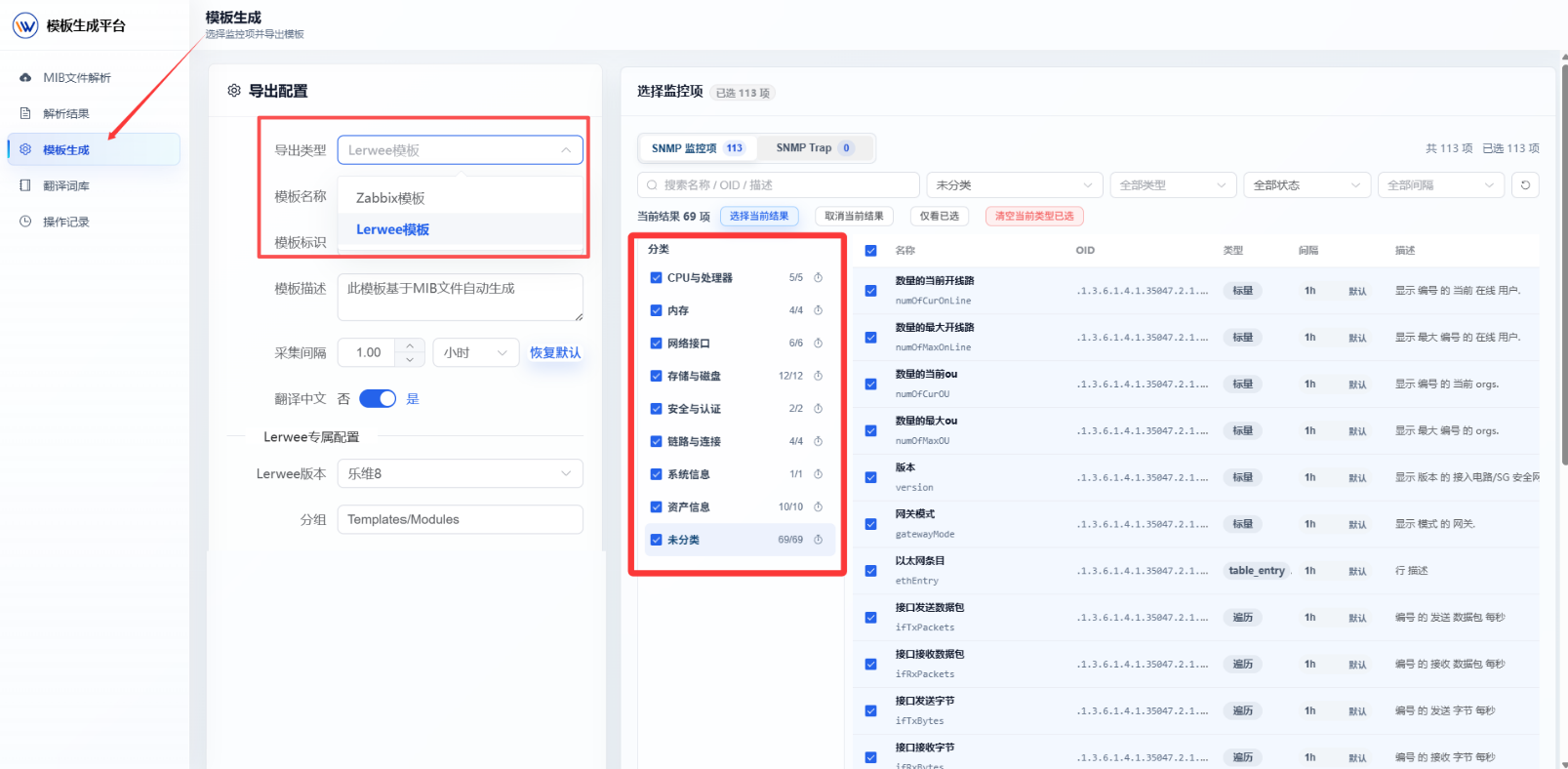Uncheck the 网络接口 category checkbox
This screenshot has width=1568, height=769.
click(656, 343)
